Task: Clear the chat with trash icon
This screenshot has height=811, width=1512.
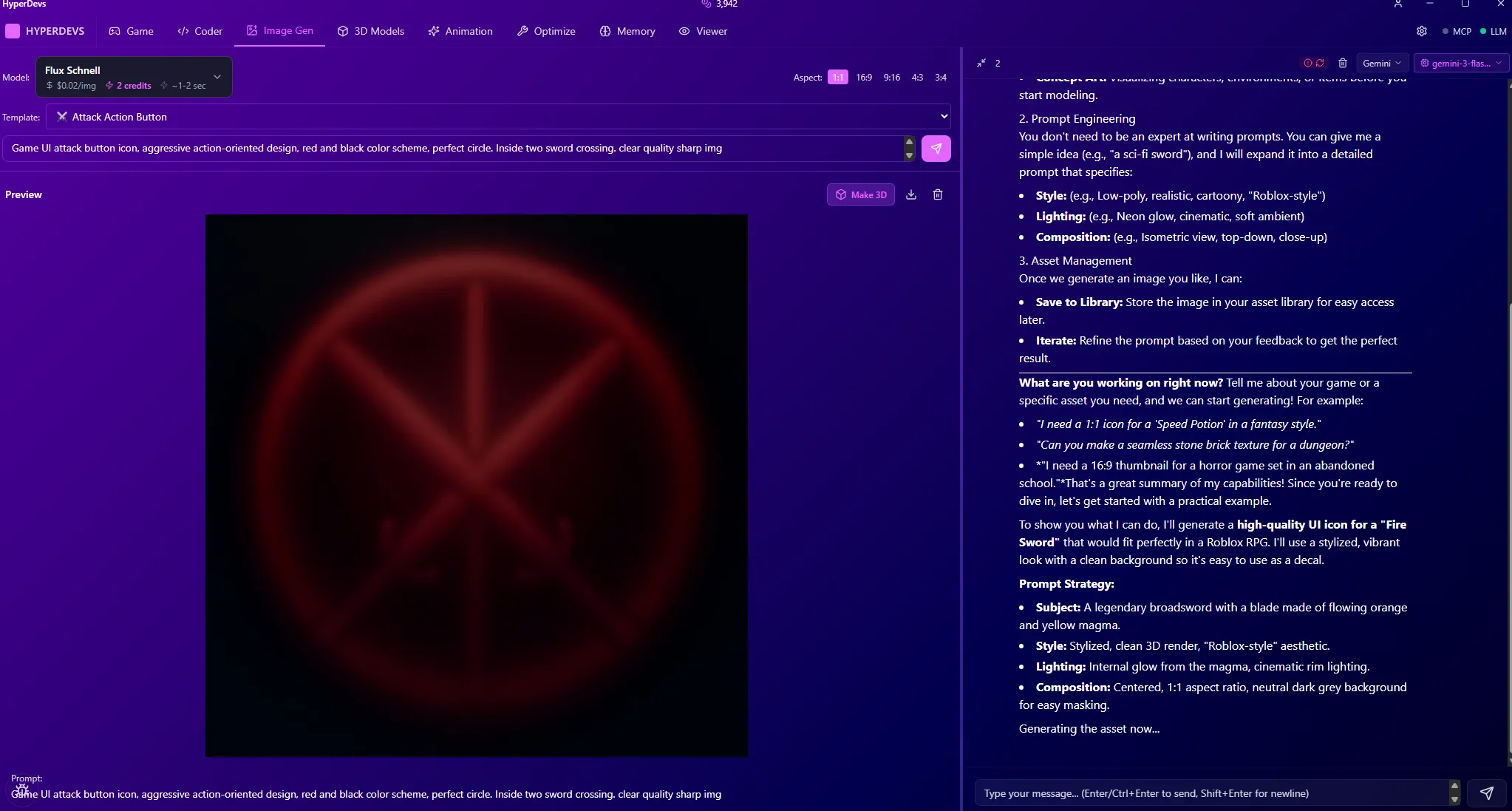Action: click(x=1342, y=63)
